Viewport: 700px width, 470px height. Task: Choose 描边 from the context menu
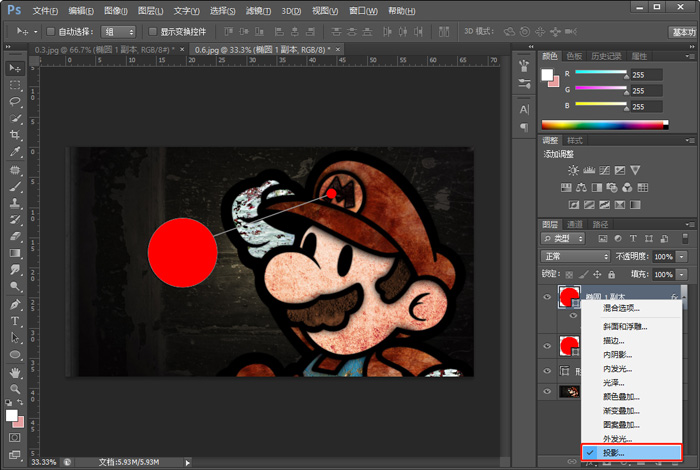[631, 341]
